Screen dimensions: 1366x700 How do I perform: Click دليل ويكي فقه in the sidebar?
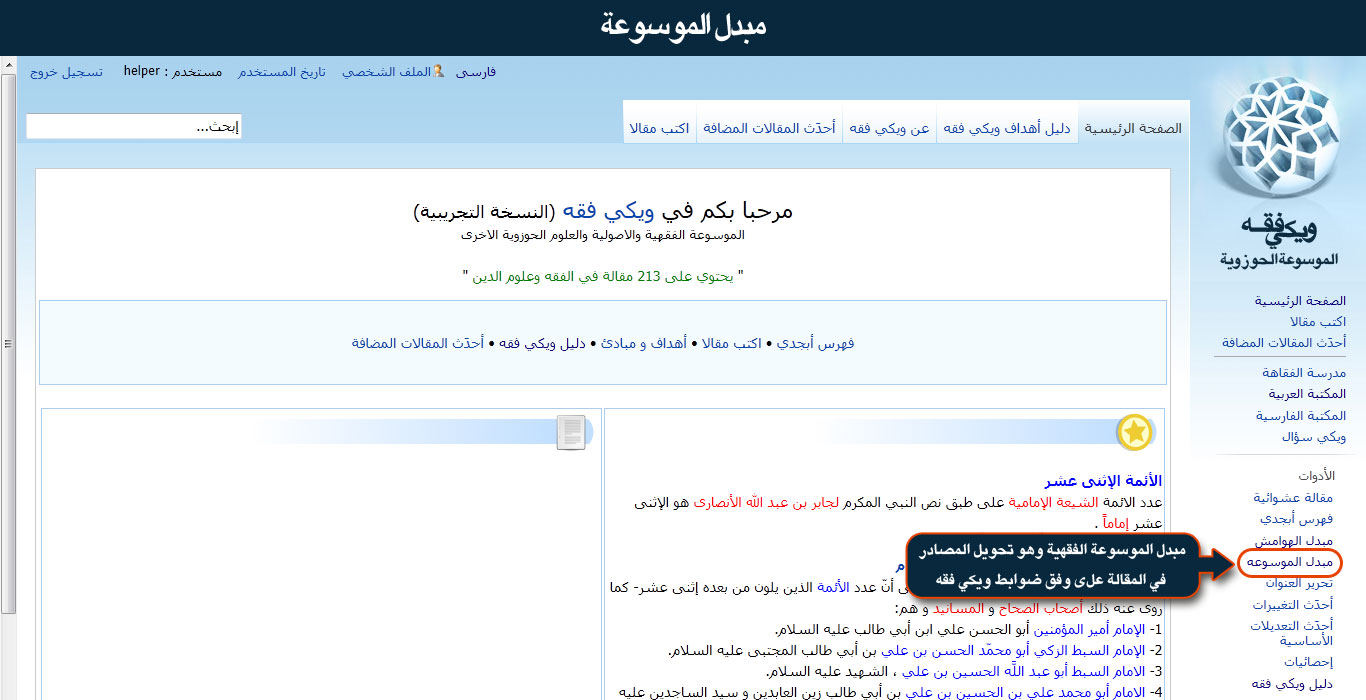coord(1293,684)
